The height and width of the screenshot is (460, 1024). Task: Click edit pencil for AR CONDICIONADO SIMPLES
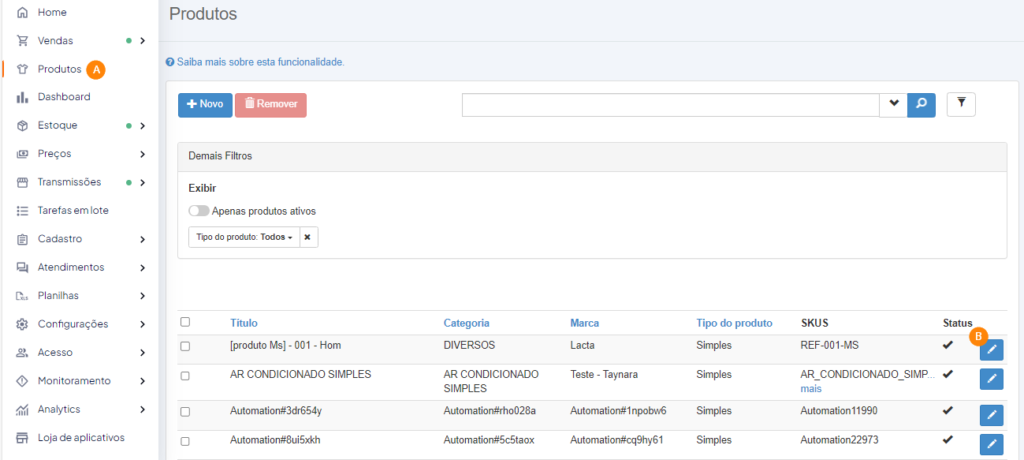click(991, 378)
